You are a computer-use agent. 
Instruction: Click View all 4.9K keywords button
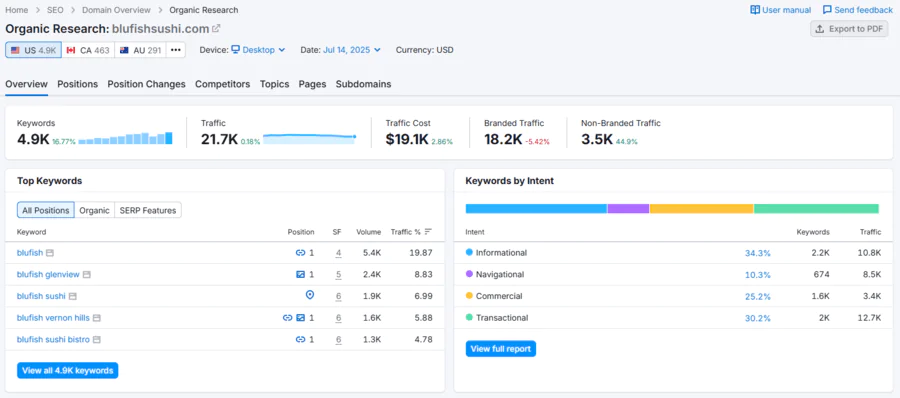tap(68, 370)
